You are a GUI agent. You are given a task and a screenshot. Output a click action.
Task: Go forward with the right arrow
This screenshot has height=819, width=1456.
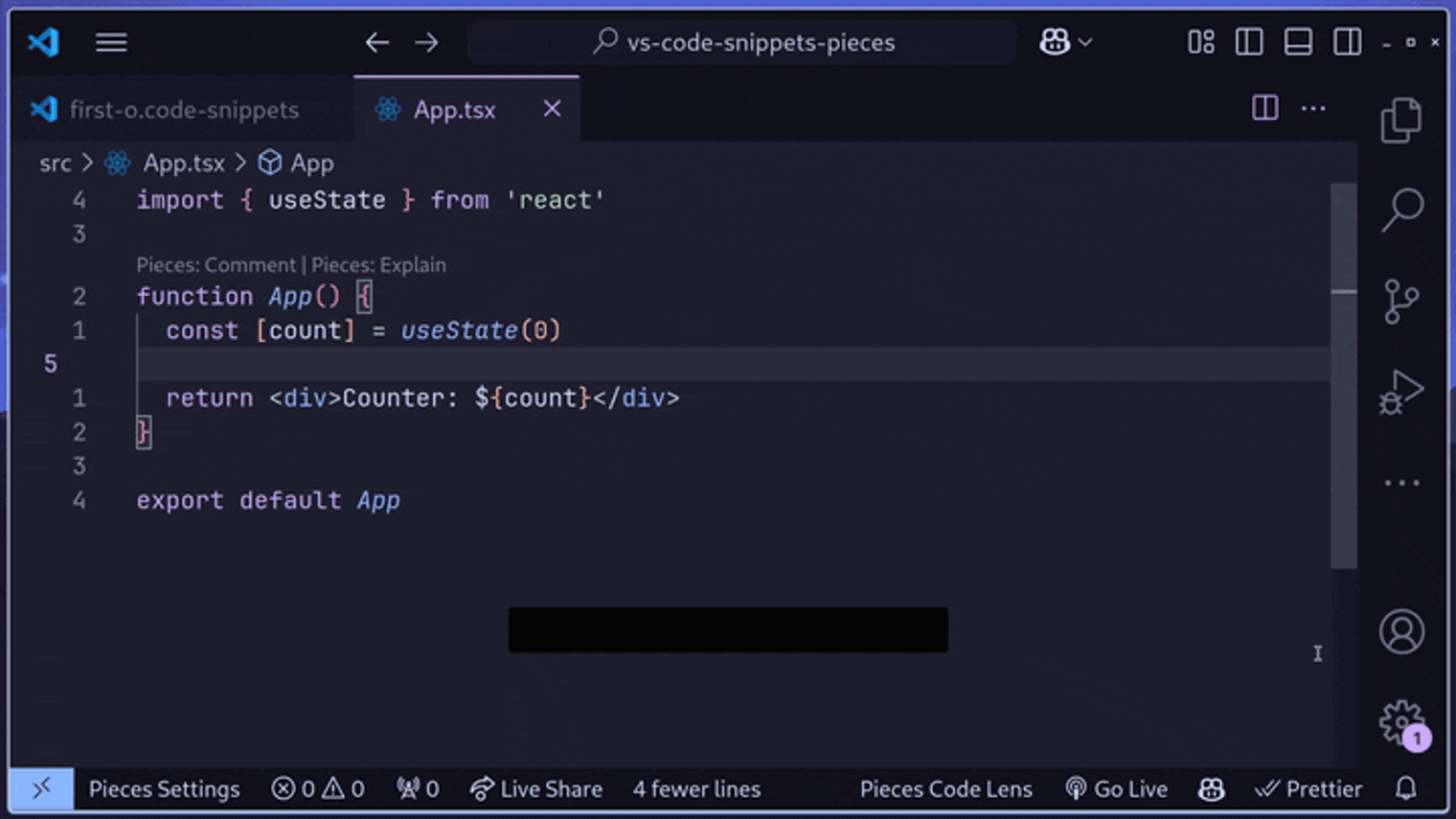427,42
